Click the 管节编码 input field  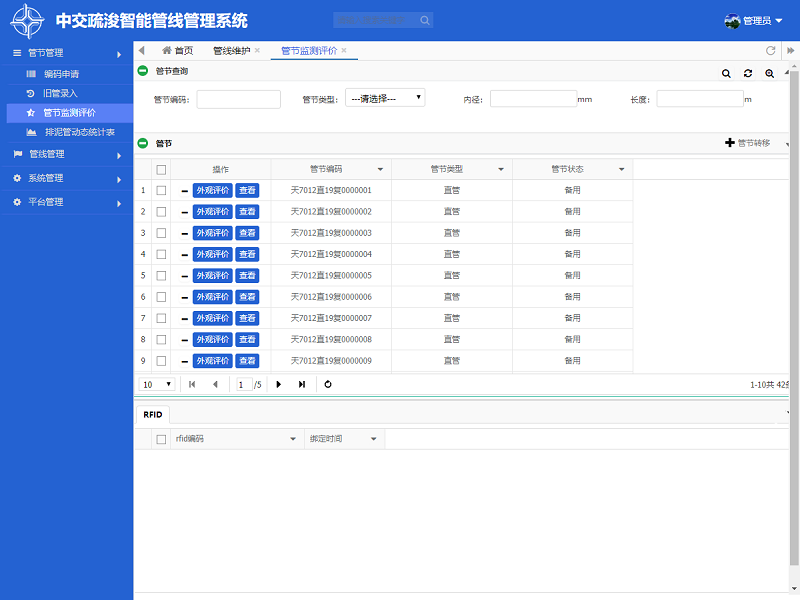coord(238,99)
